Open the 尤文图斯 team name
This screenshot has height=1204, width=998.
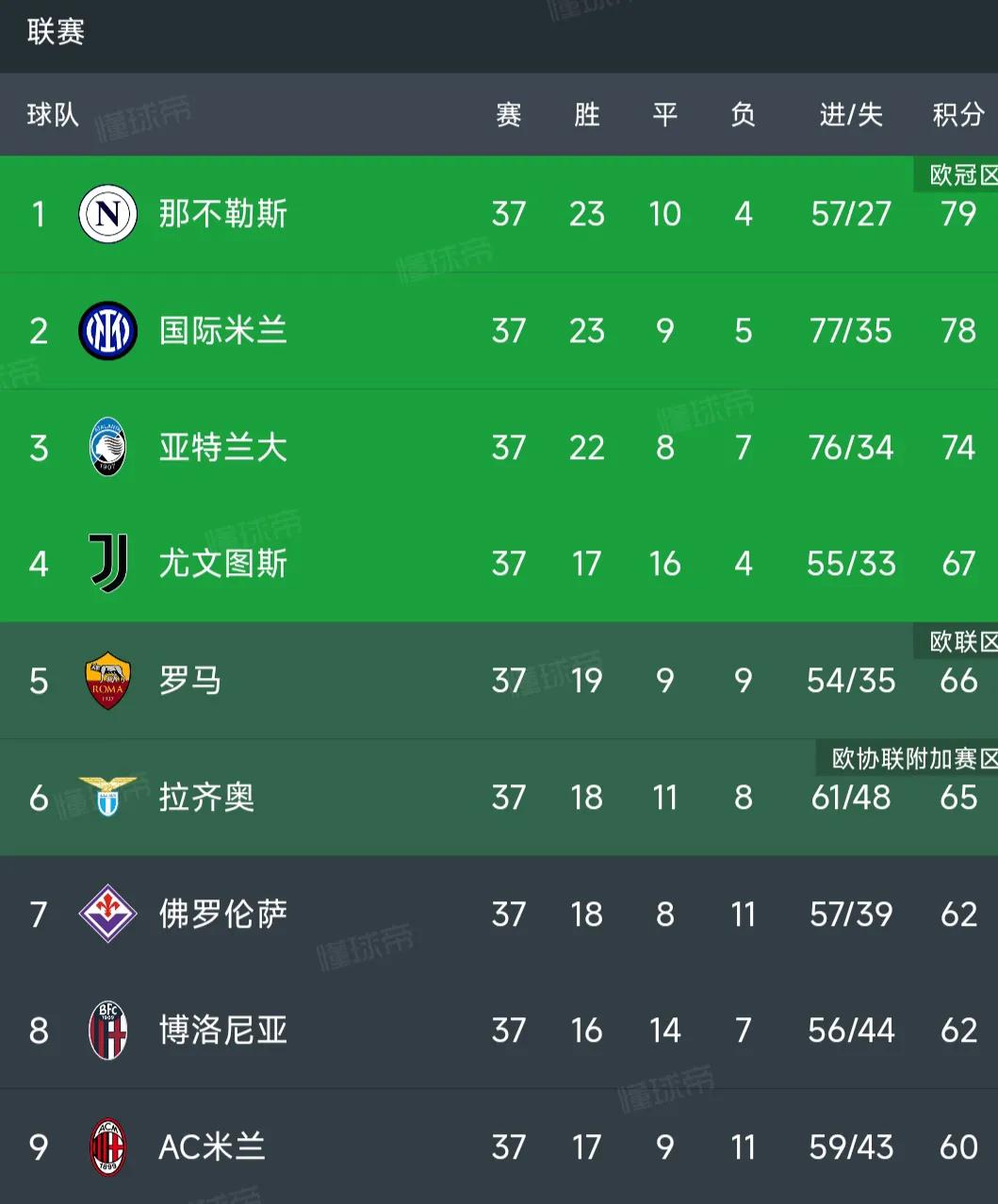[222, 564]
